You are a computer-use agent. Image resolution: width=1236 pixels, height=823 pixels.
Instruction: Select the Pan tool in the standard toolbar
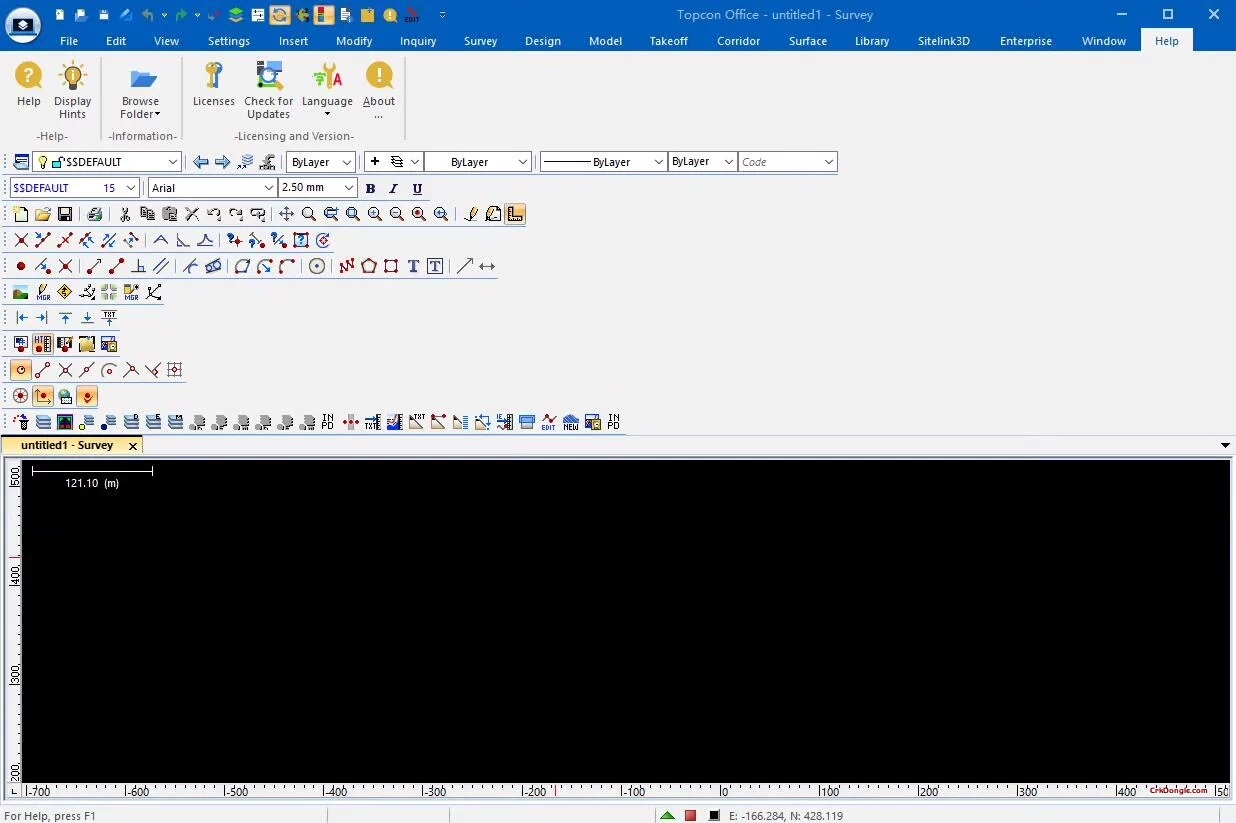[285, 213]
